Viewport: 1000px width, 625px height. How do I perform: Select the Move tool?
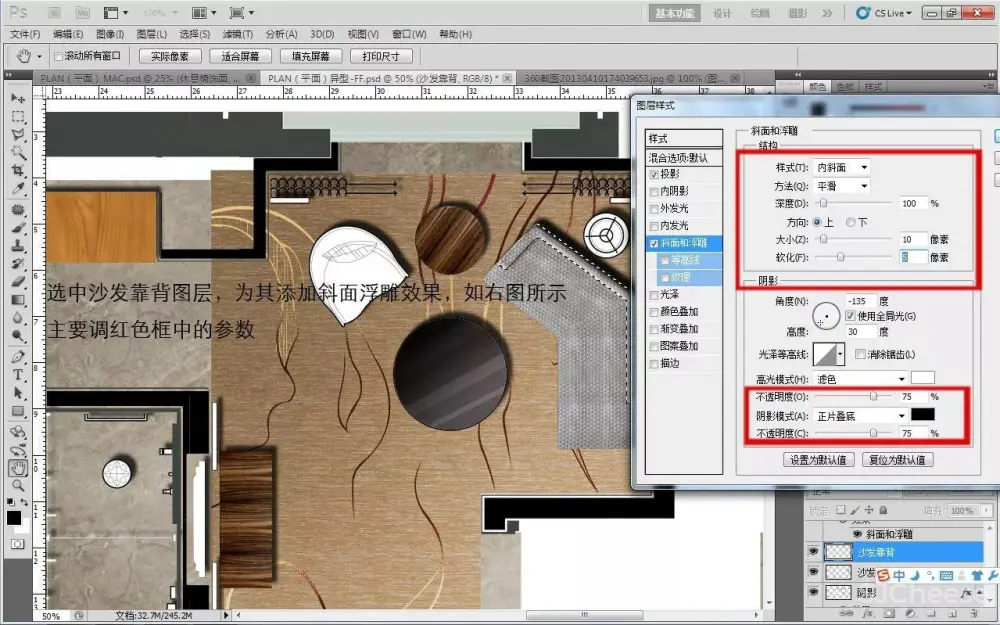coord(18,99)
